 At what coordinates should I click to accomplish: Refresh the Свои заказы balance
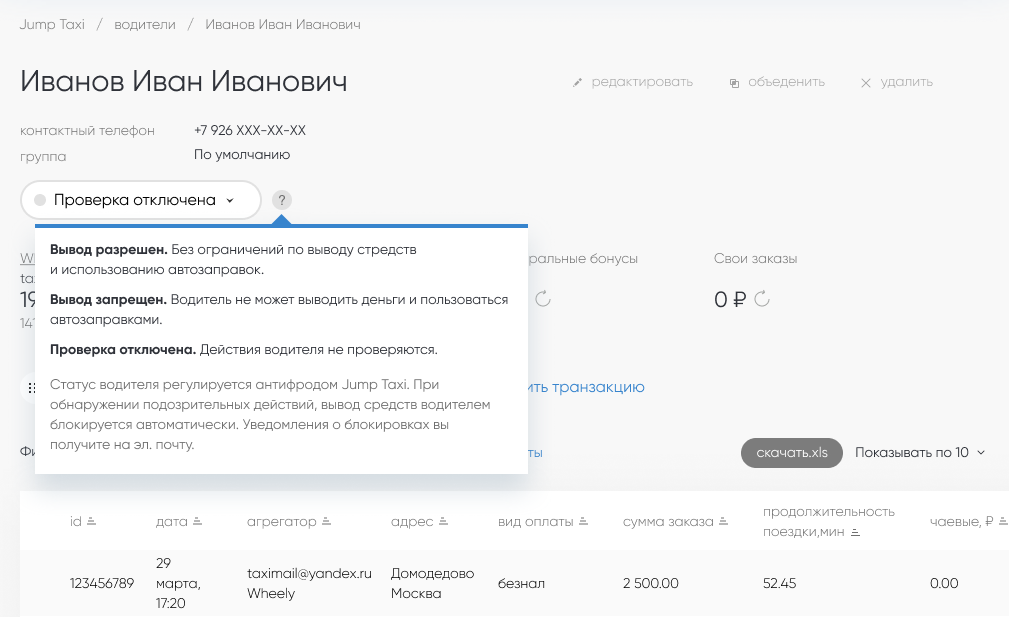(762, 299)
